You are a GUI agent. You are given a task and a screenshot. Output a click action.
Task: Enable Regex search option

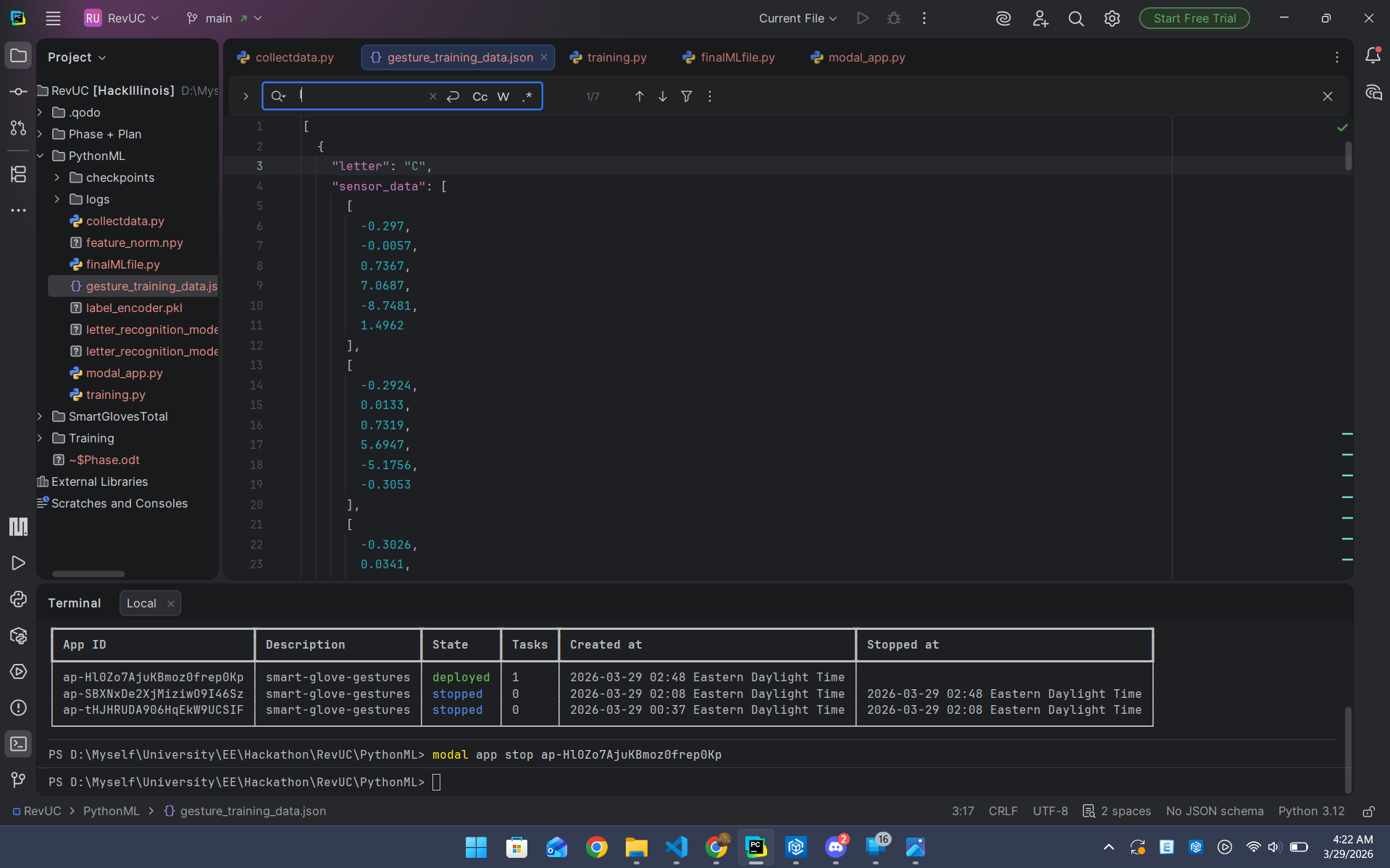pyautogui.click(x=527, y=96)
